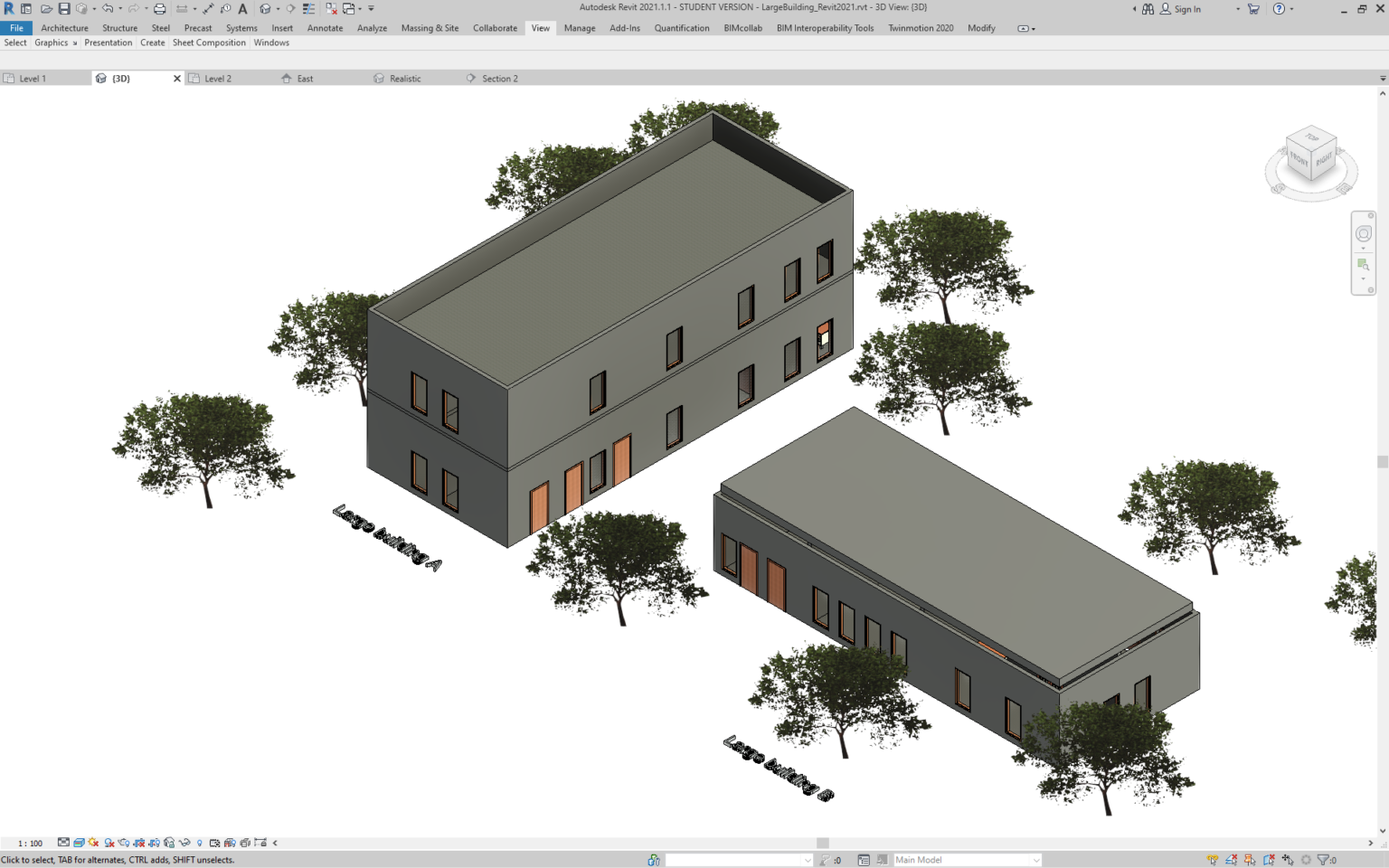Toggle Sun Path off in view control bar
Image resolution: width=1389 pixels, height=868 pixels.
[x=91, y=844]
